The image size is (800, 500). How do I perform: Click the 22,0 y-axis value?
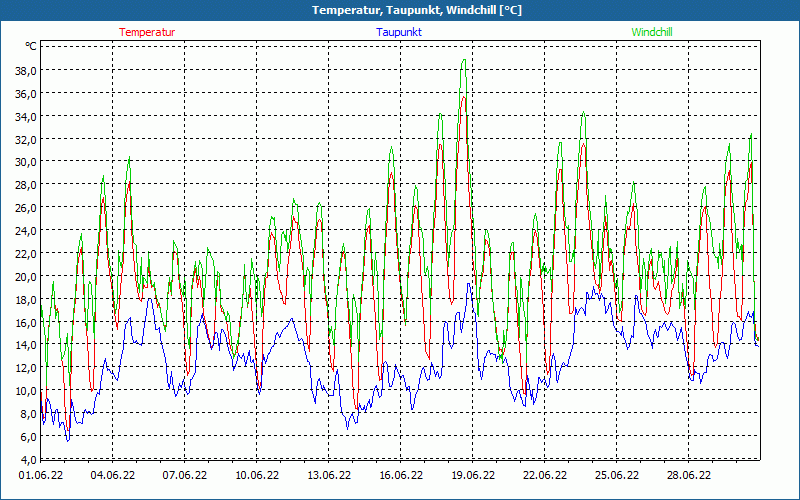26,254
